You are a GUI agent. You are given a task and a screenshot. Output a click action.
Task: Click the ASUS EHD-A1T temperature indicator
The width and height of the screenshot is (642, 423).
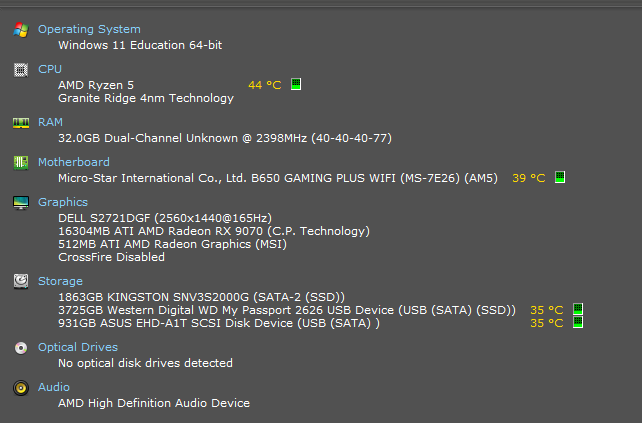click(578, 322)
